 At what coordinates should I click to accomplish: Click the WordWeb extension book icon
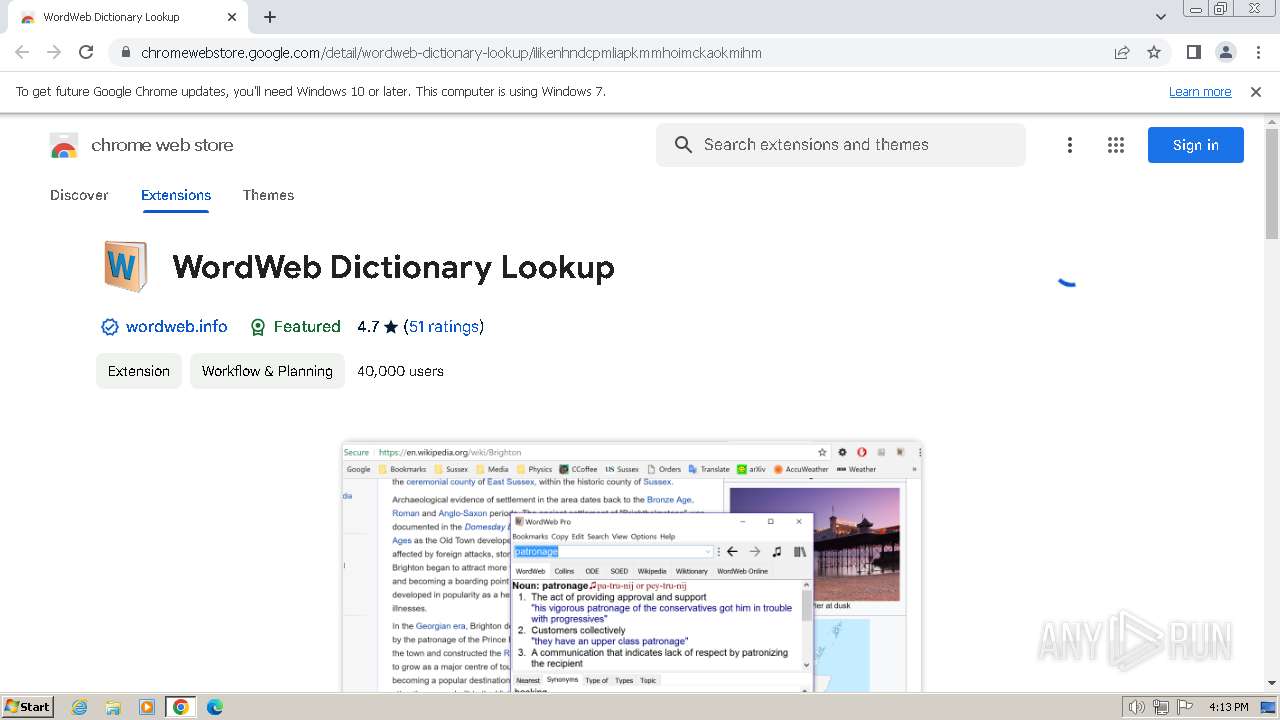(x=125, y=267)
